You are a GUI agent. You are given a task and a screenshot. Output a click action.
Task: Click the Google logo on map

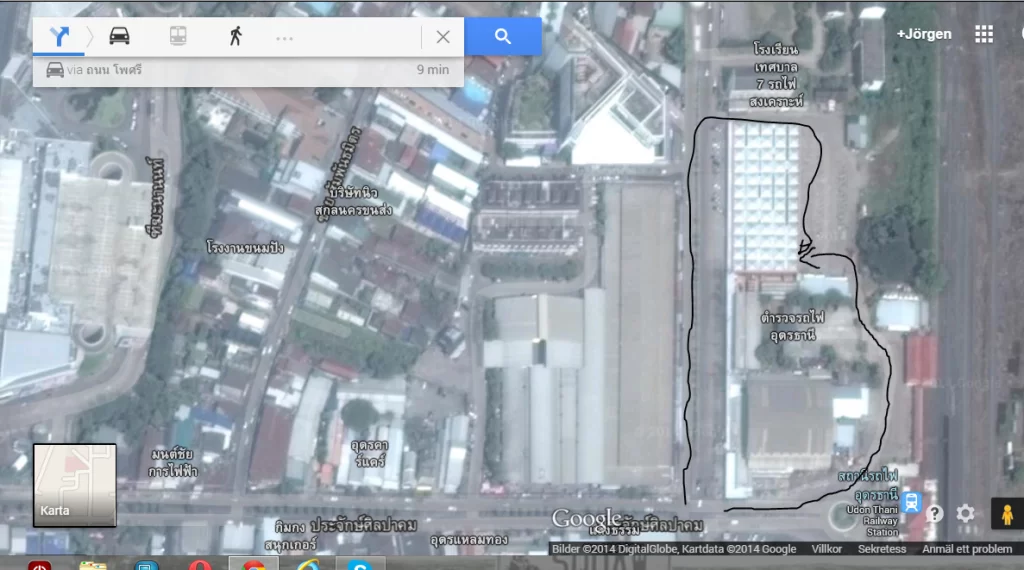(586, 519)
